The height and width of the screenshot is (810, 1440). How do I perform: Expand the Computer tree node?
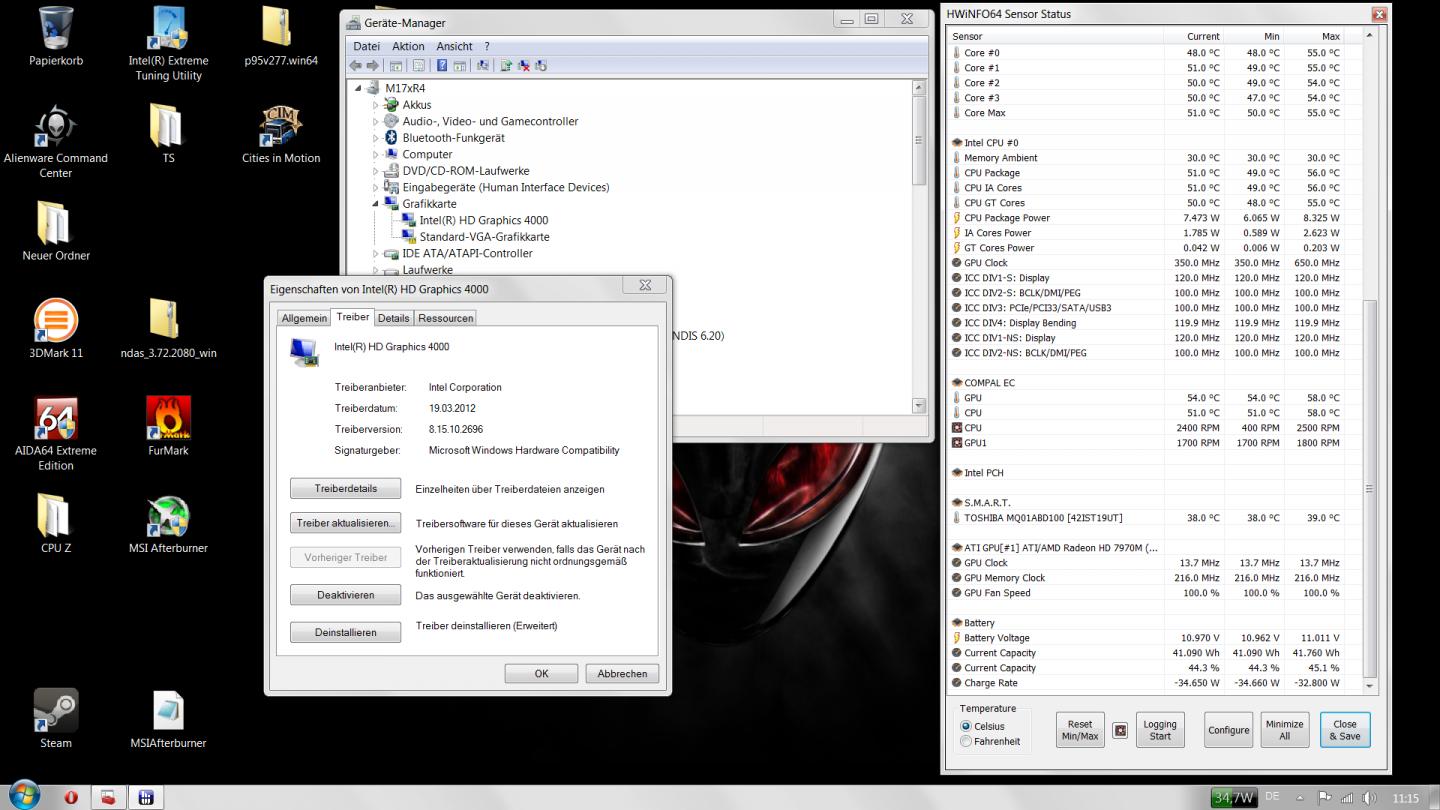click(376, 154)
